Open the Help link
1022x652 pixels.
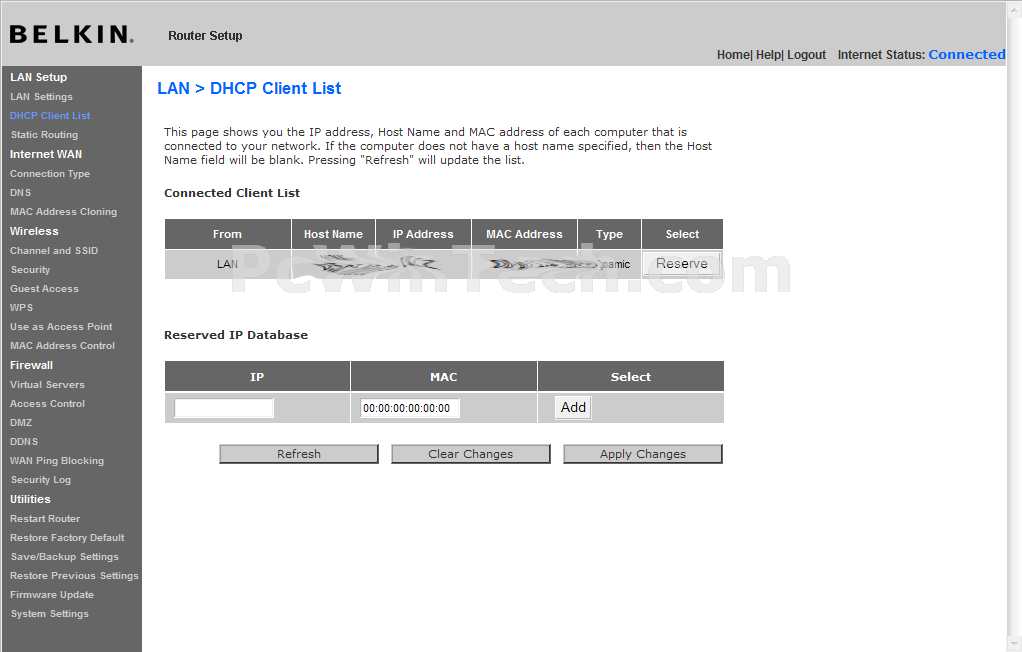click(768, 55)
